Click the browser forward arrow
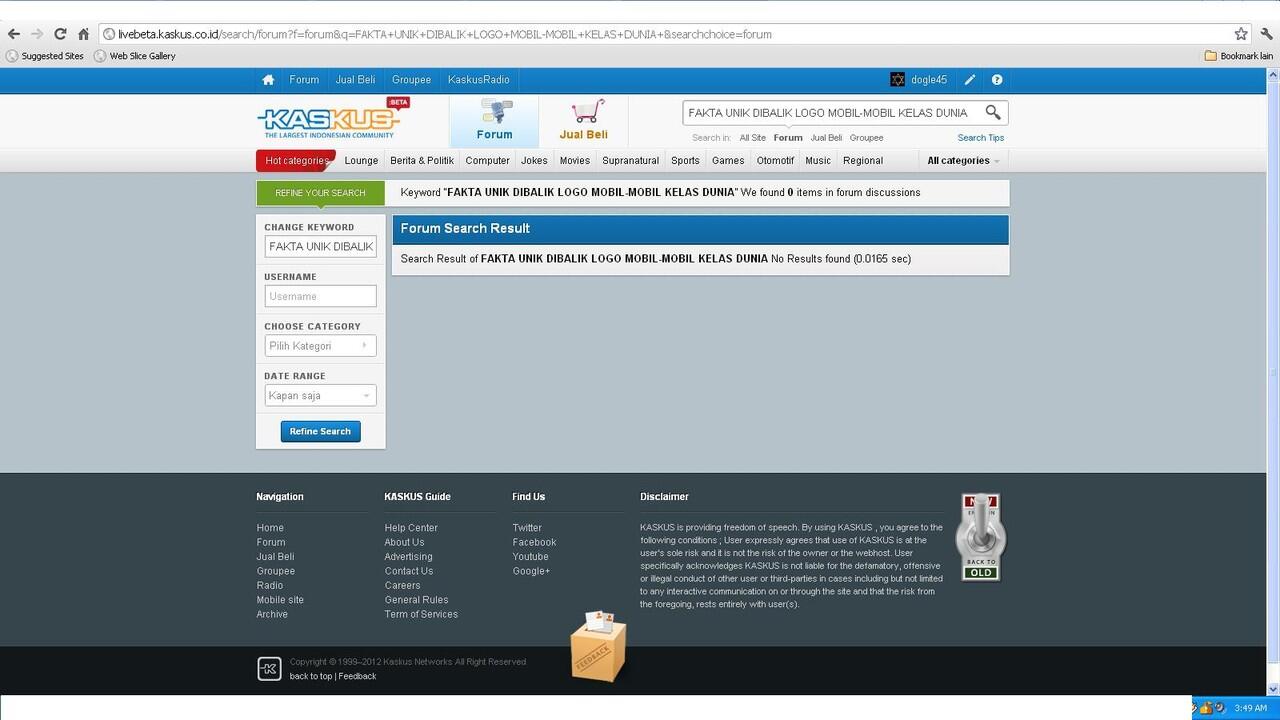 pyautogui.click(x=37, y=34)
